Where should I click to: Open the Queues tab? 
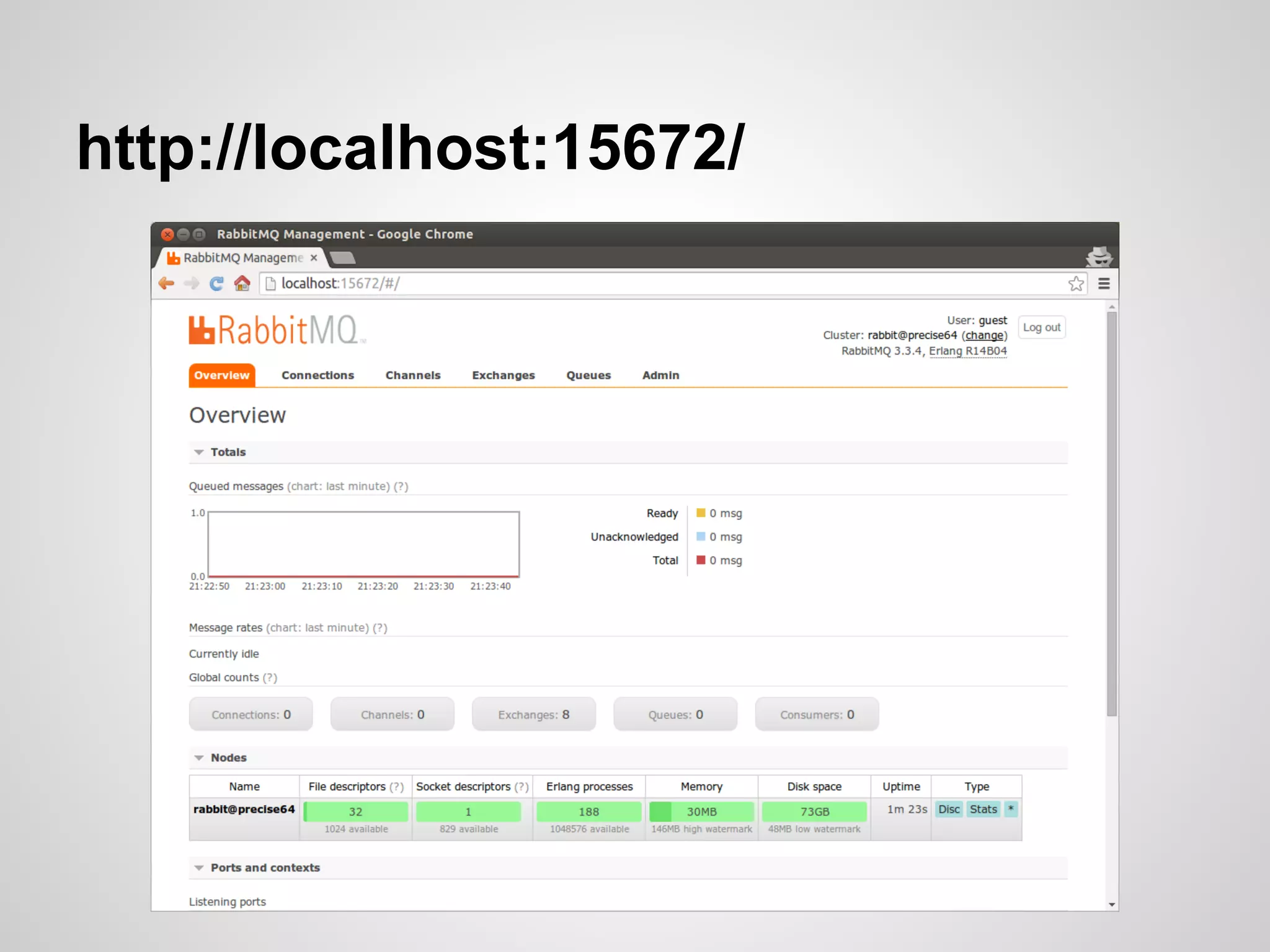point(588,375)
